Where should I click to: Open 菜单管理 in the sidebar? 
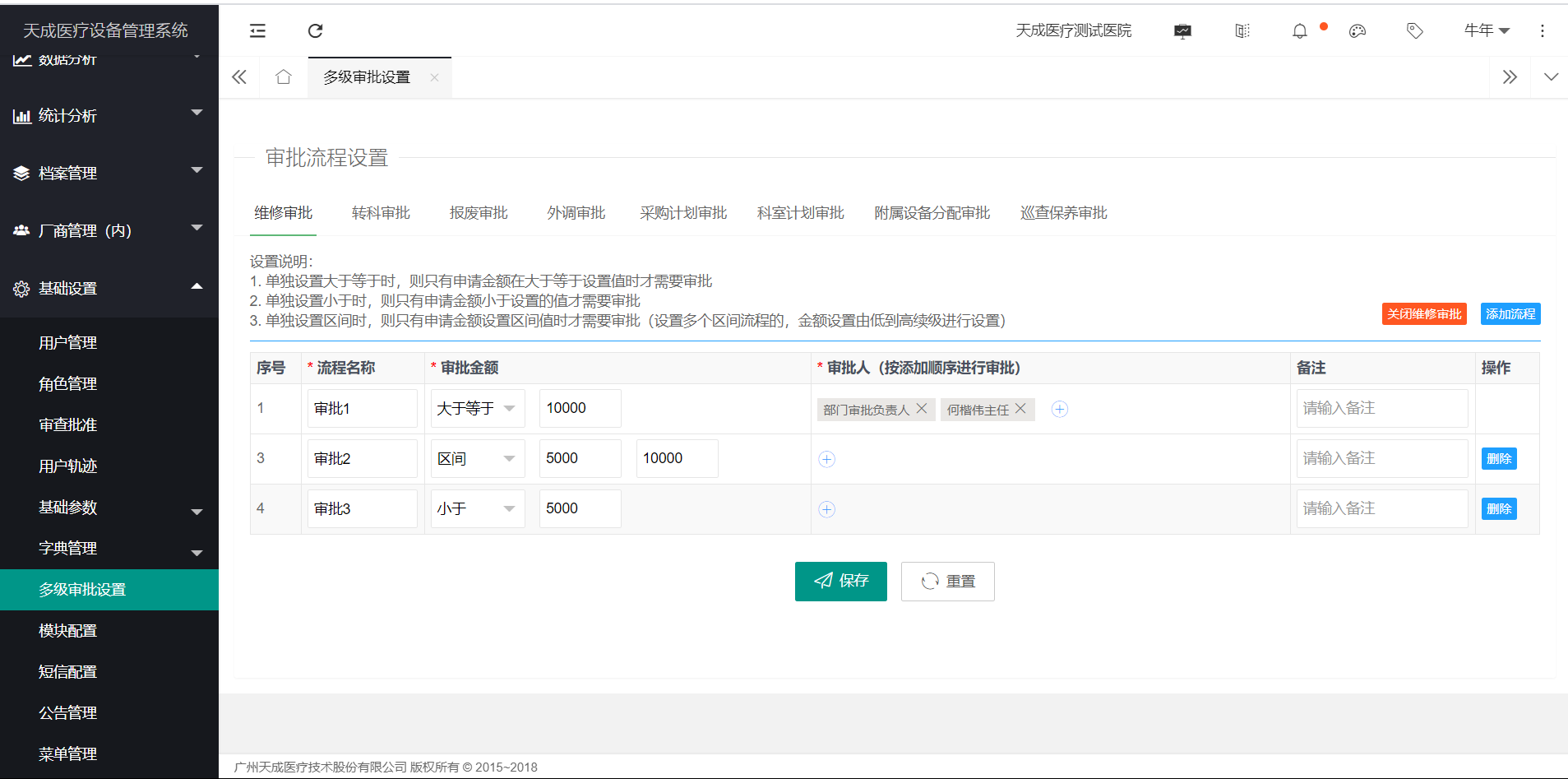(109, 754)
